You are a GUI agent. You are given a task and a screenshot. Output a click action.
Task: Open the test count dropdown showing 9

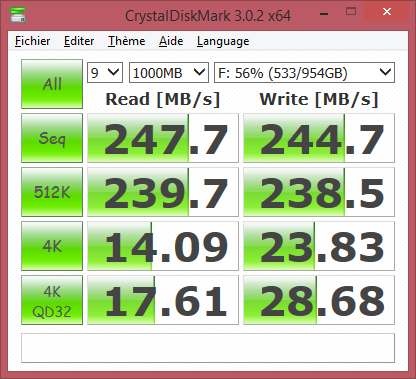[x=105, y=72]
